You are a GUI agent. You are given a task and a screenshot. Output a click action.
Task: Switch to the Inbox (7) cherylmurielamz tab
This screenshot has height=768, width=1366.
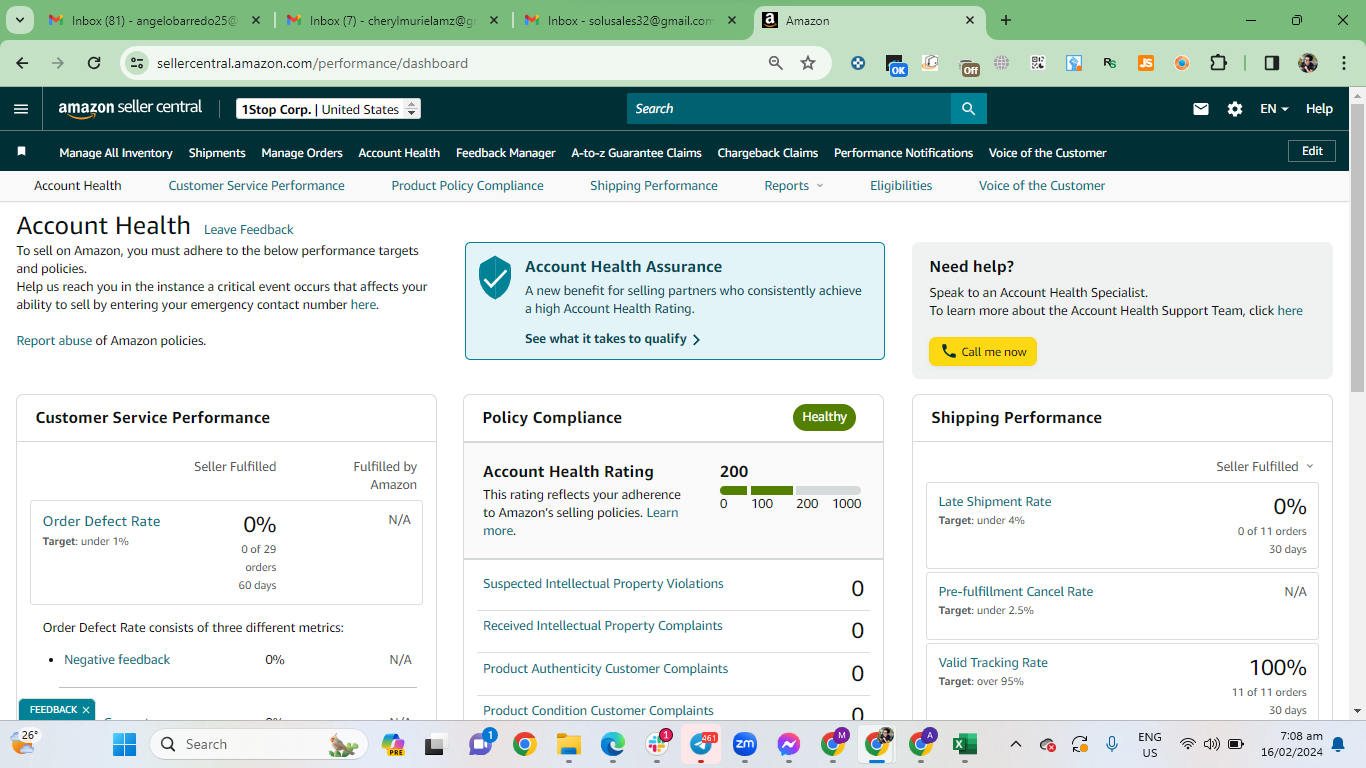(393, 20)
